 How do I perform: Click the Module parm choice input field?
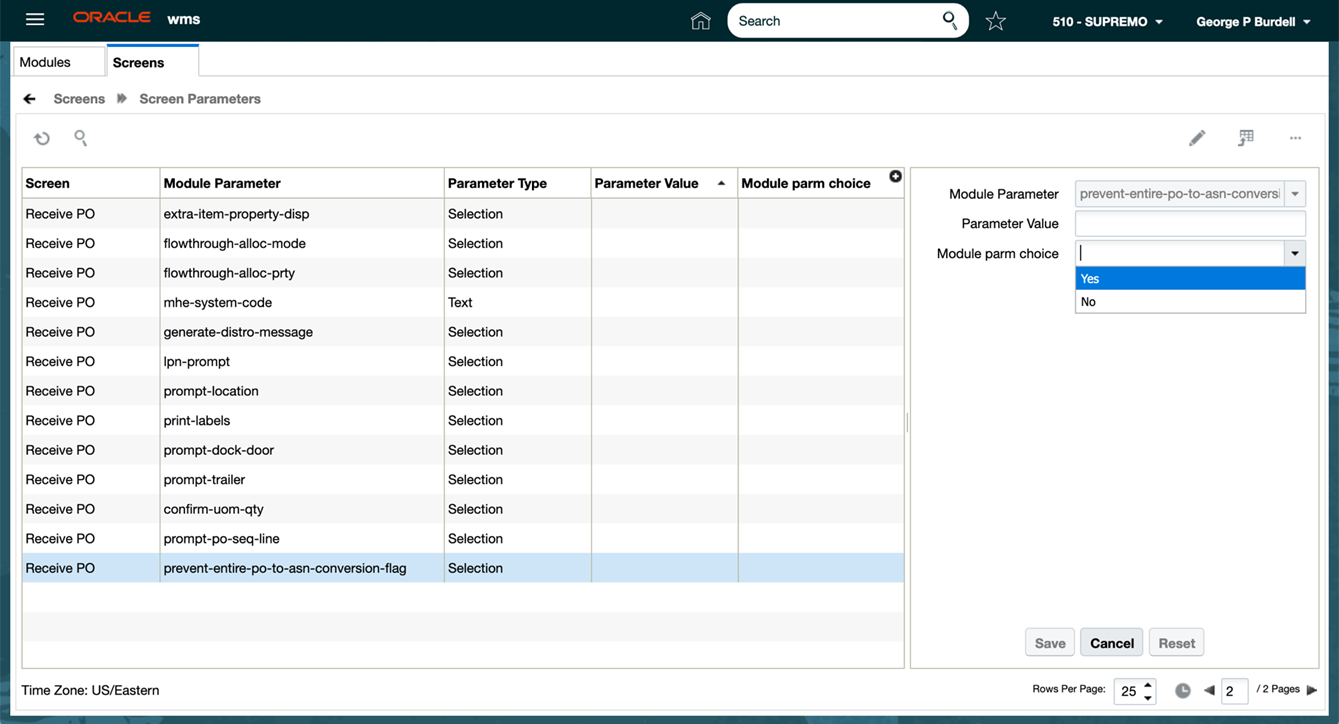click(1180, 254)
